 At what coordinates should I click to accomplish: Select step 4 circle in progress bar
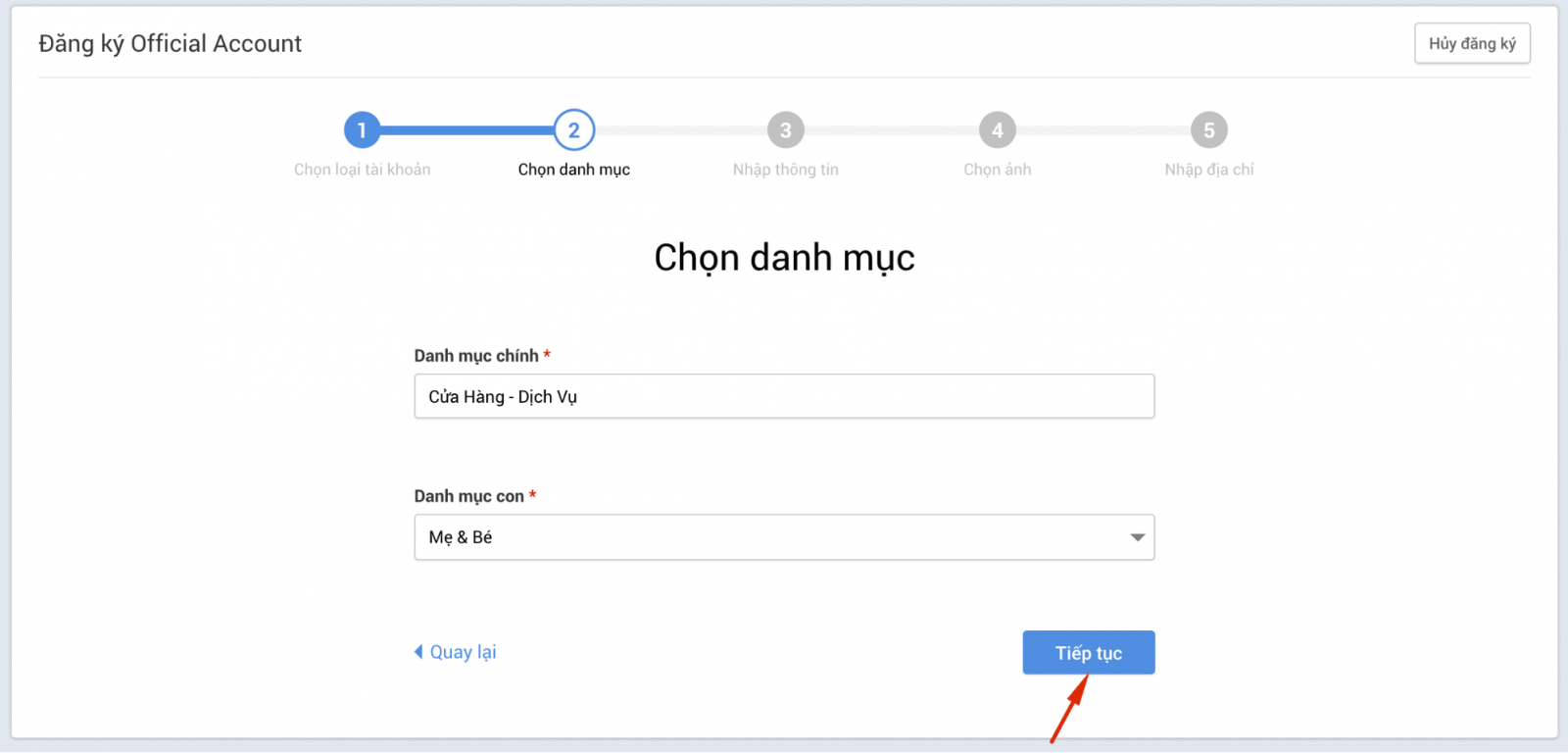pos(997,129)
